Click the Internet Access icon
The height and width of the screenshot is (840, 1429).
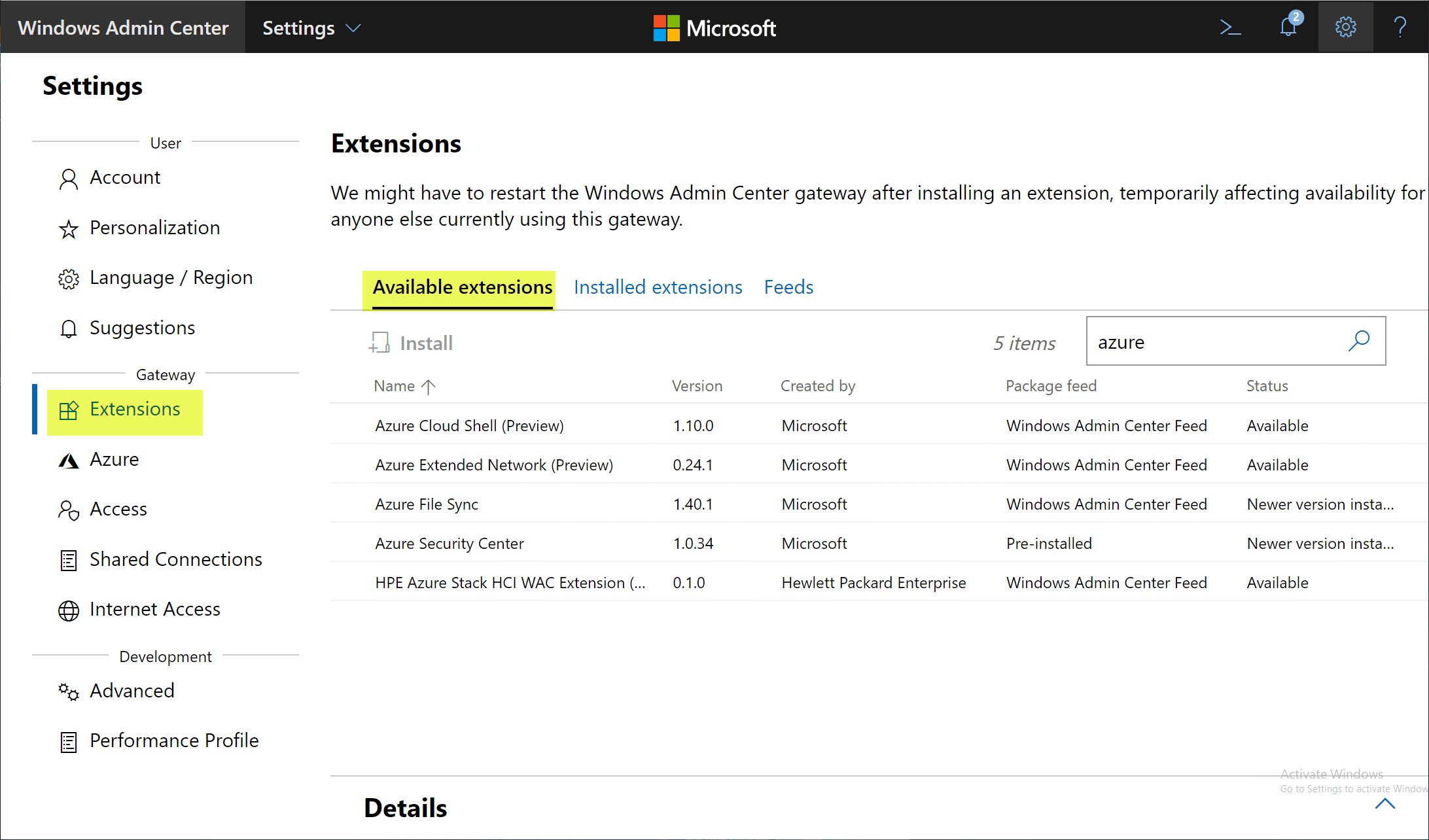tap(67, 609)
